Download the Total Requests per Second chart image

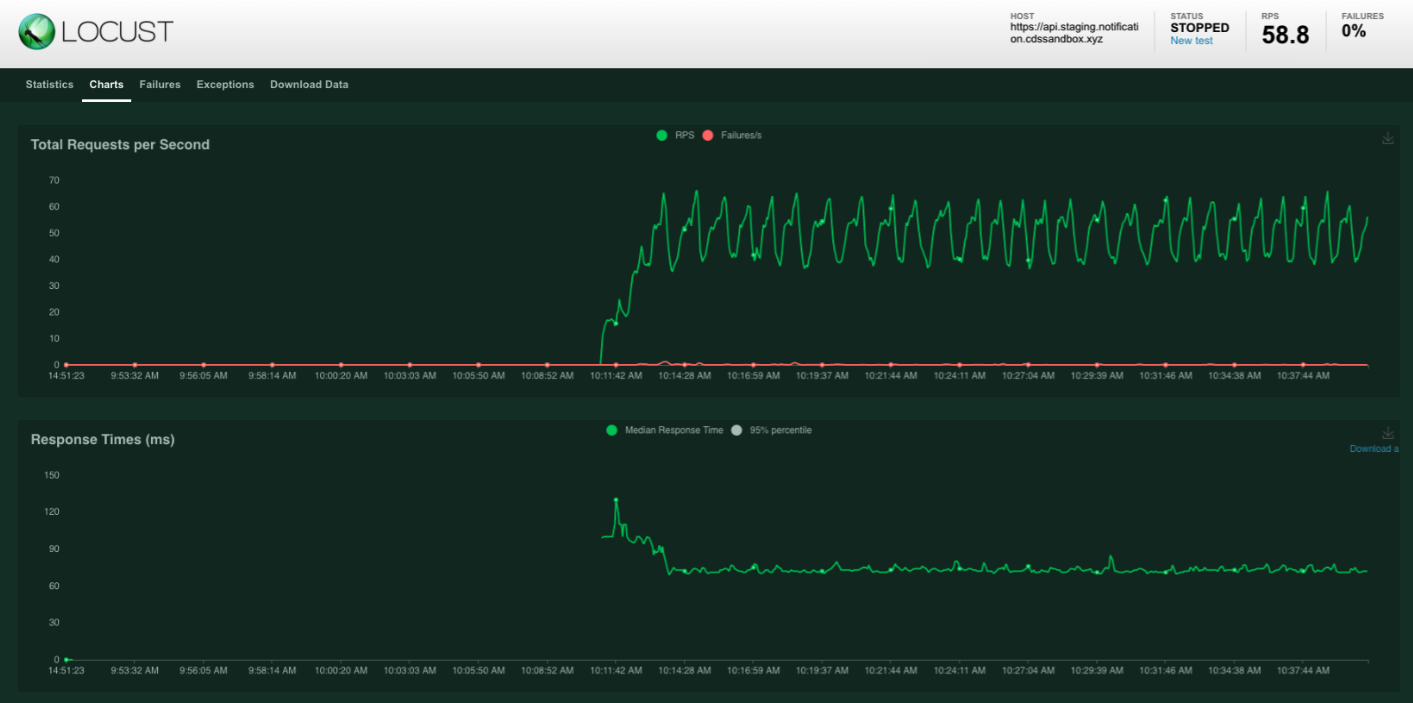1388,139
